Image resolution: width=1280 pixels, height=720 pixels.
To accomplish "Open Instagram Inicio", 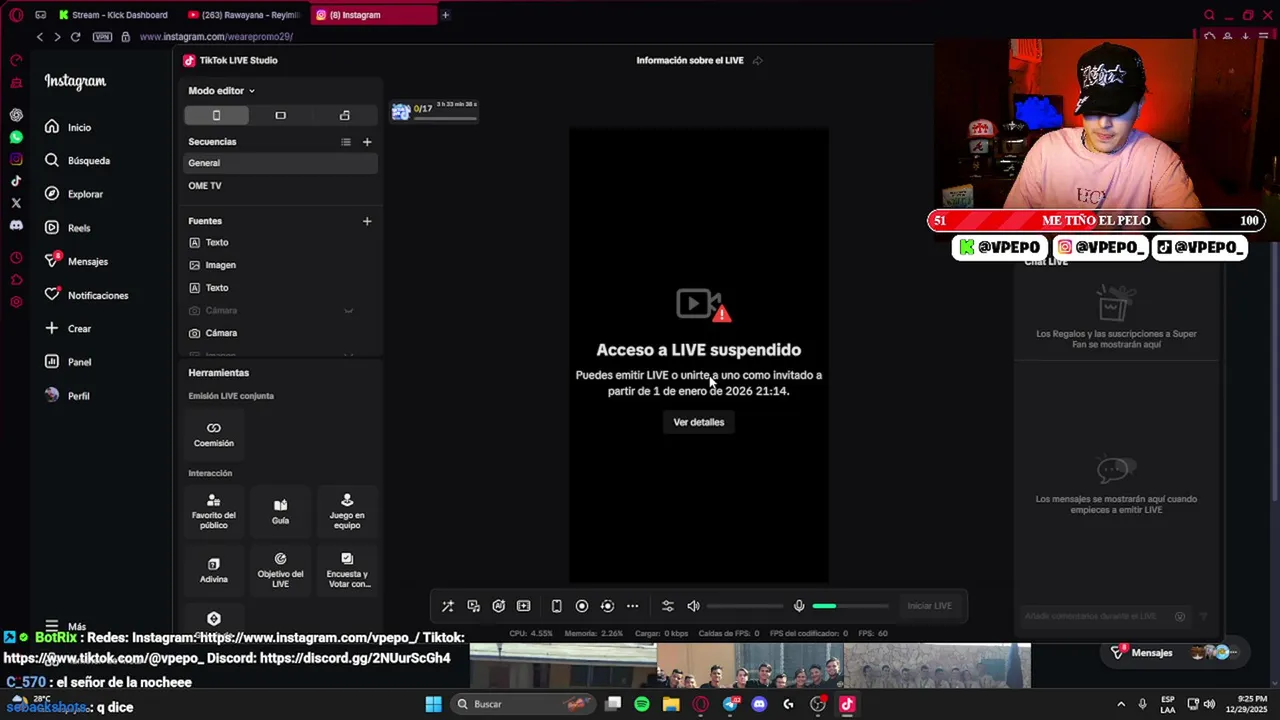I will [x=68, y=127].
